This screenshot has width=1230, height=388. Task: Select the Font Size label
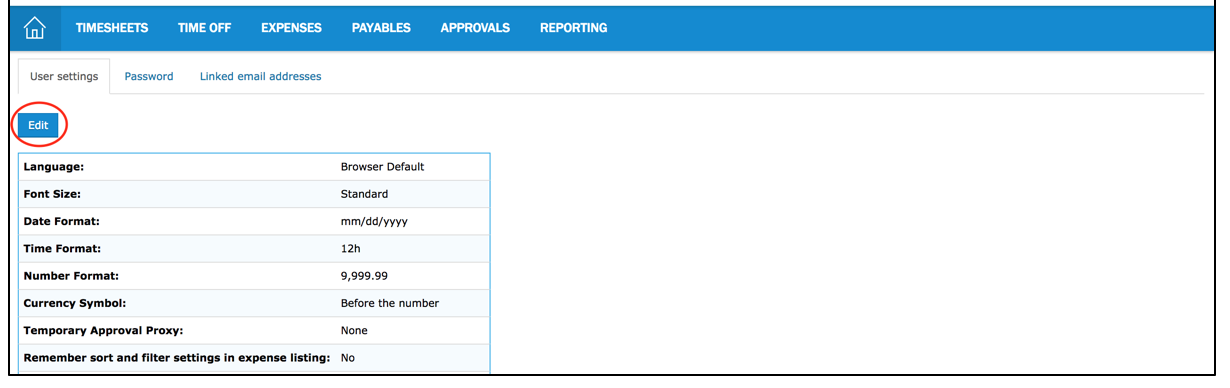click(52, 194)
